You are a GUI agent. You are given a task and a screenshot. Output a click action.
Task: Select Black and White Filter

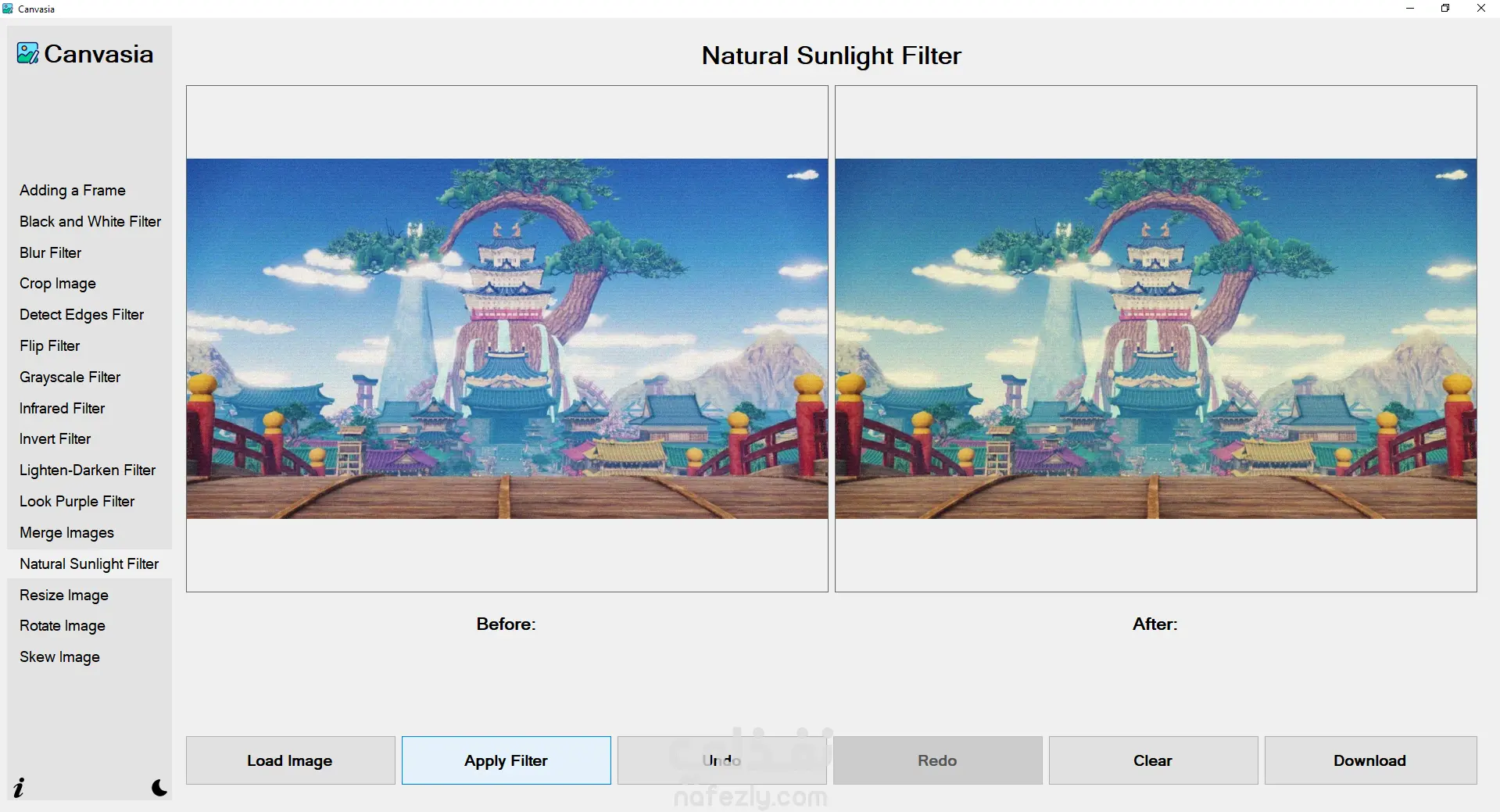pos(90,221)
